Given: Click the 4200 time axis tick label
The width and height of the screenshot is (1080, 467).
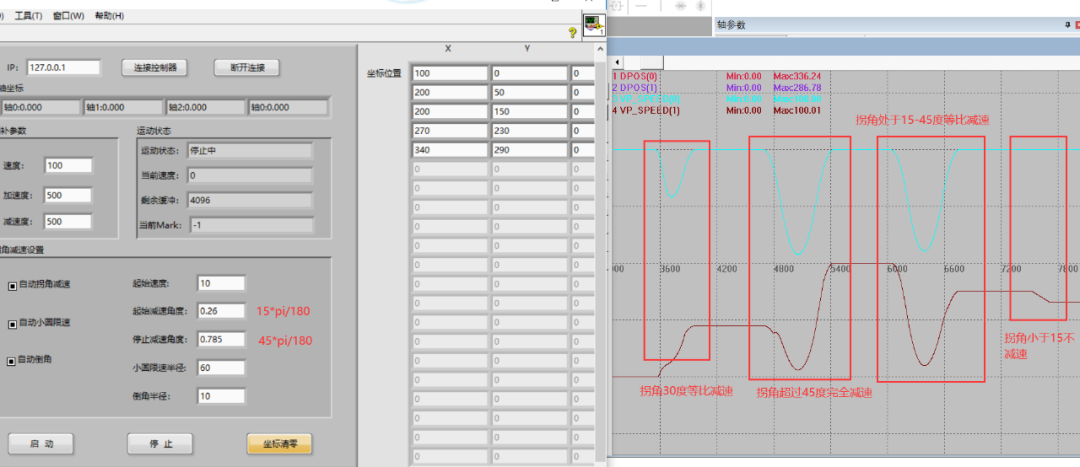Looking at the screenshot, I should point(727,269).
